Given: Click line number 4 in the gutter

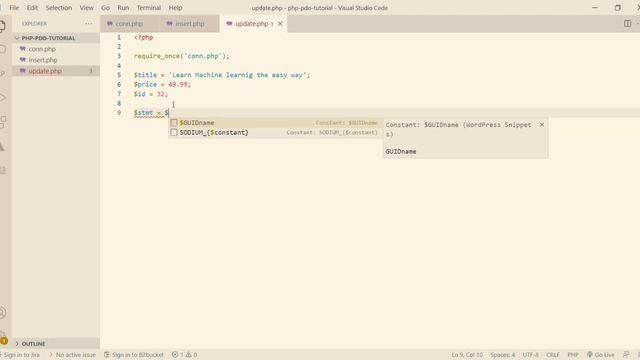Looking at the screenshot, I should click(119, 65).
